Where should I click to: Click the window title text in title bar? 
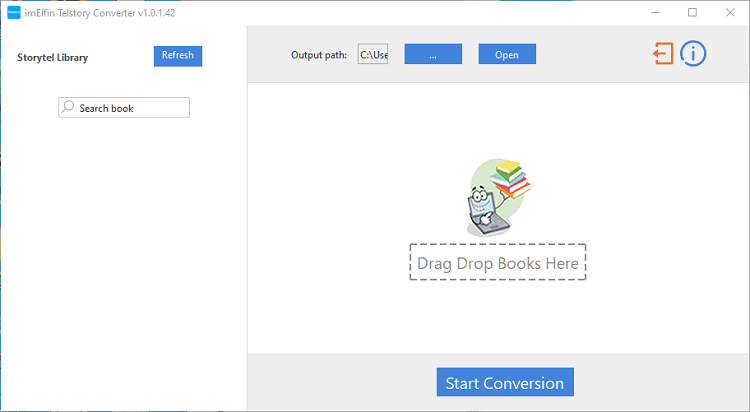pos(98,13)
